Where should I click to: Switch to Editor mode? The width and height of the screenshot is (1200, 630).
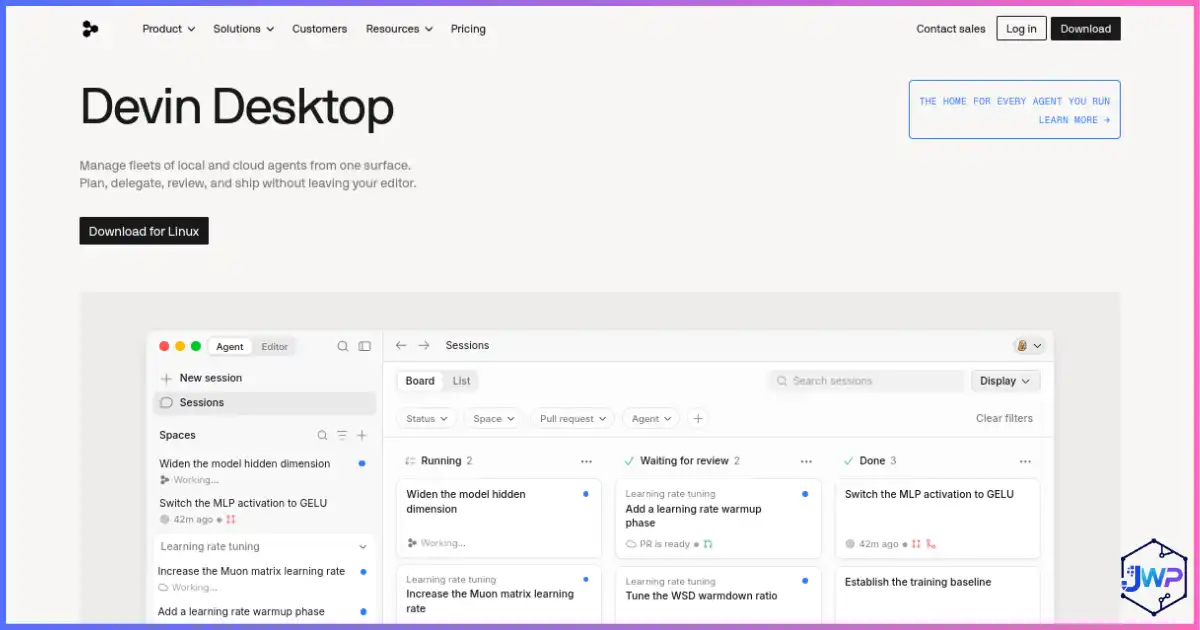(x=274, y=347)
